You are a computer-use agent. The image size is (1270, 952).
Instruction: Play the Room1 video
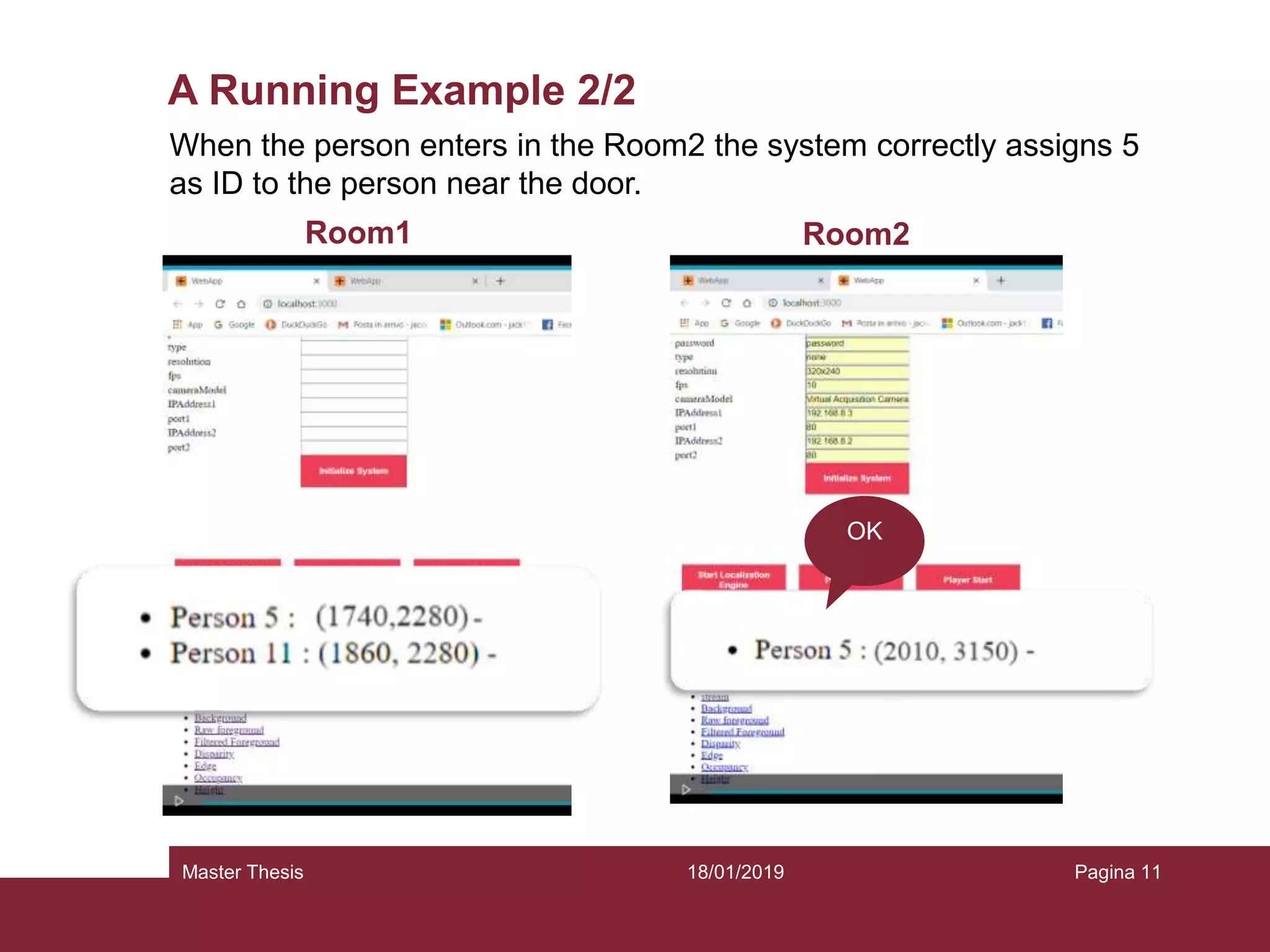click(x=179, y=801)
